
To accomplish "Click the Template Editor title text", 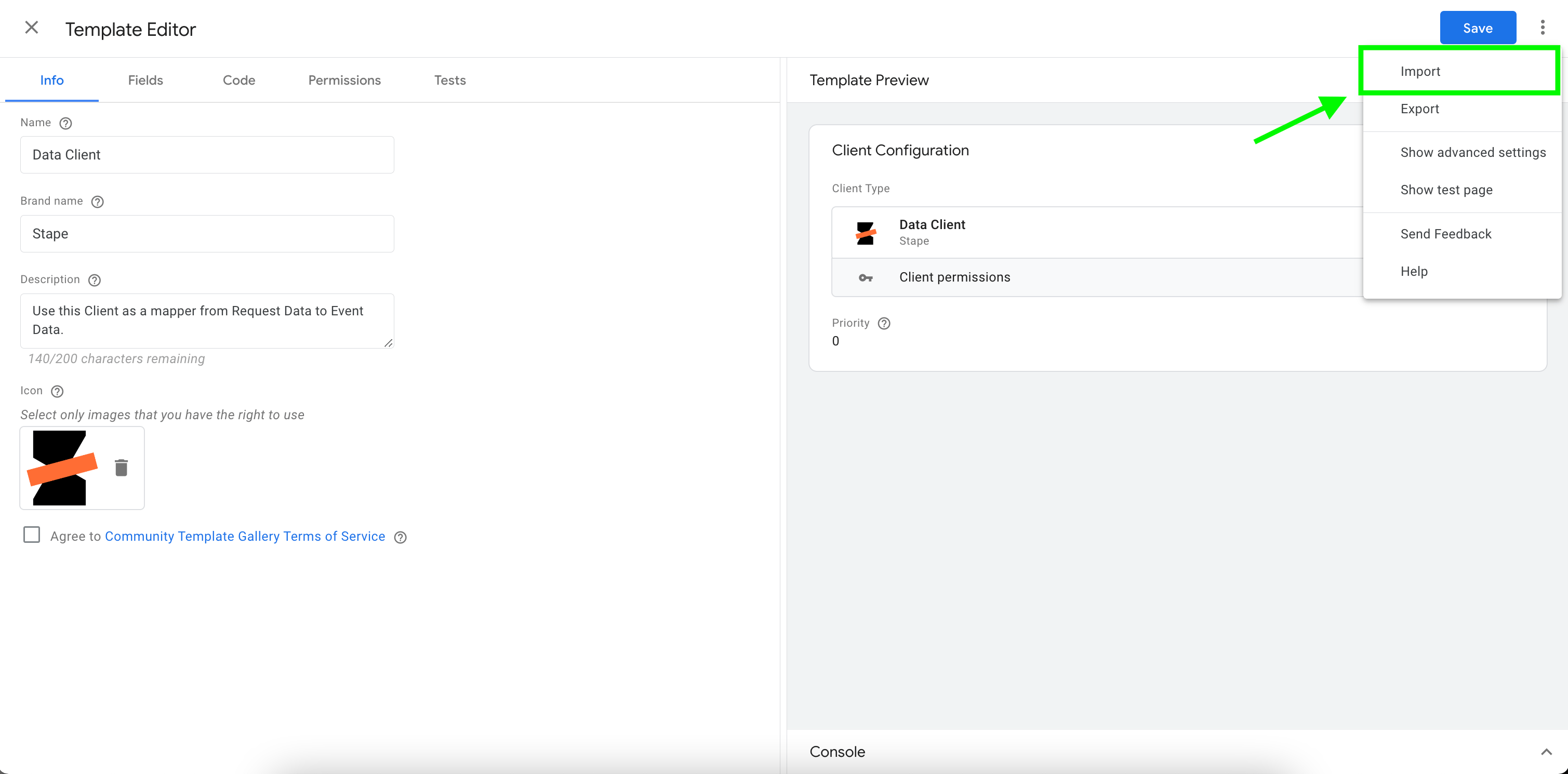I will click(130, 29).
